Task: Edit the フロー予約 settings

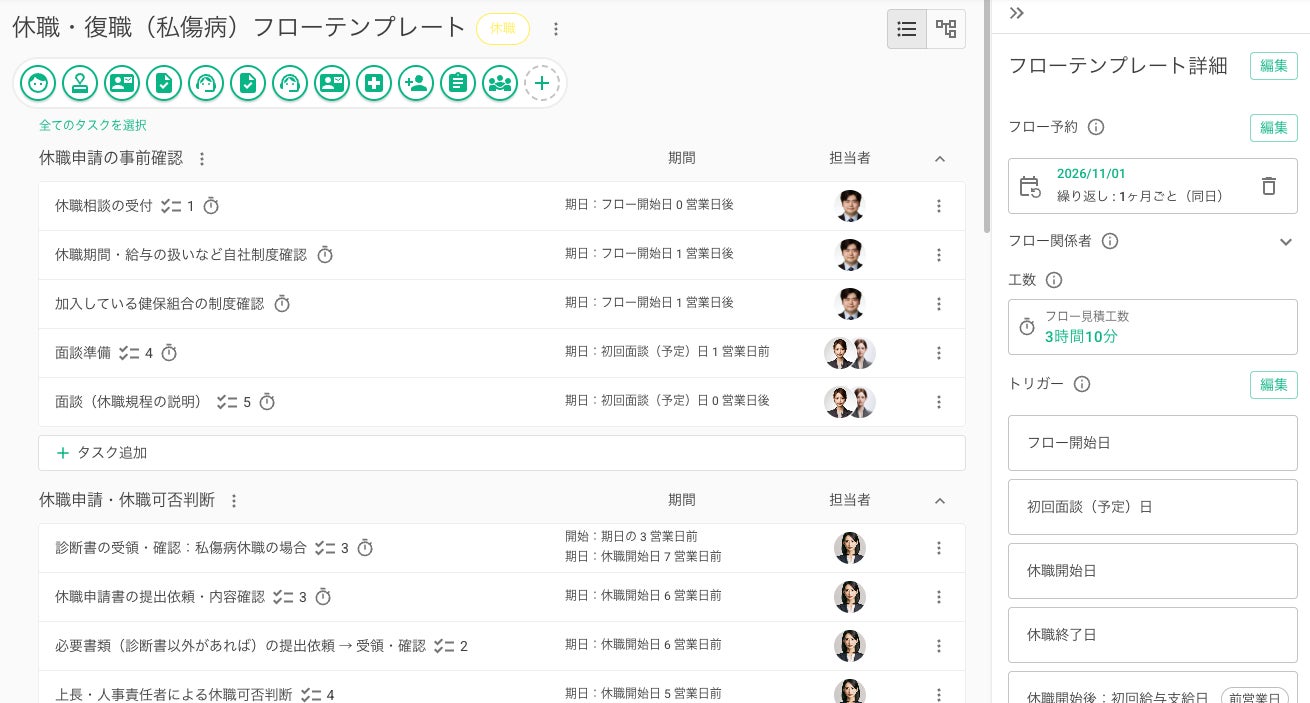Action: point(1274,127)
